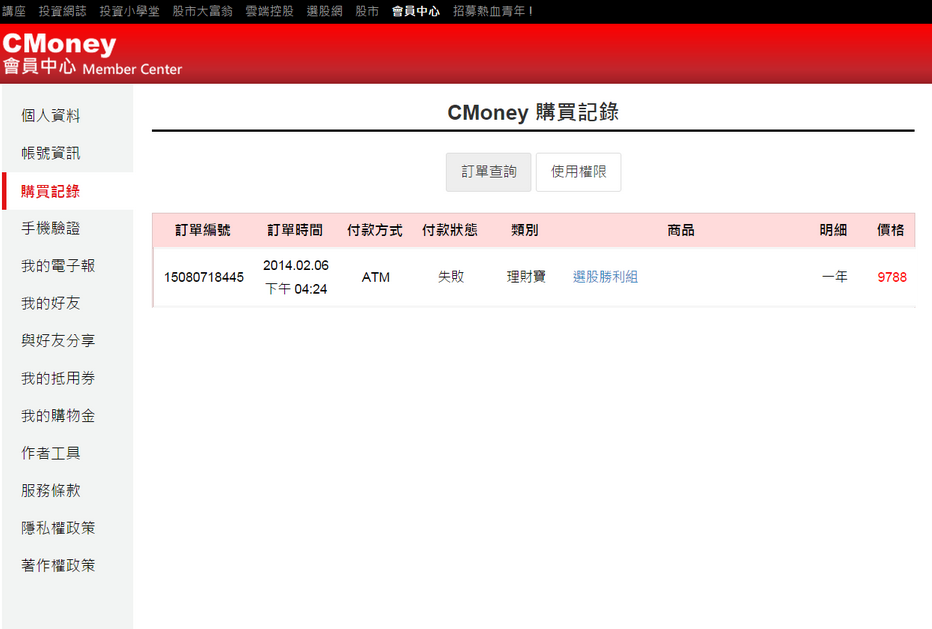Screen dimensions: 932x629
Task: Open 招募熱血青年！ top link
Action: (493, 11)
